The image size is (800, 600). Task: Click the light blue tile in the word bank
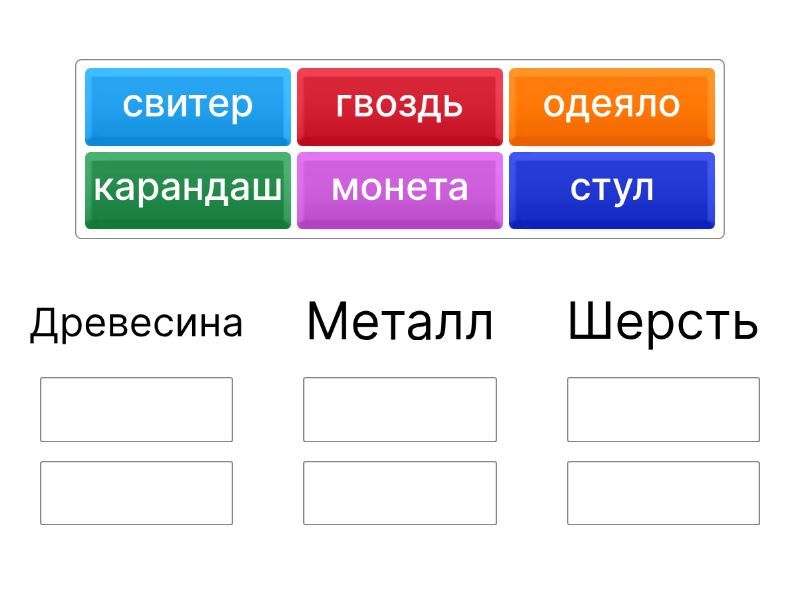pyautogui.click(x=188, y=106)
